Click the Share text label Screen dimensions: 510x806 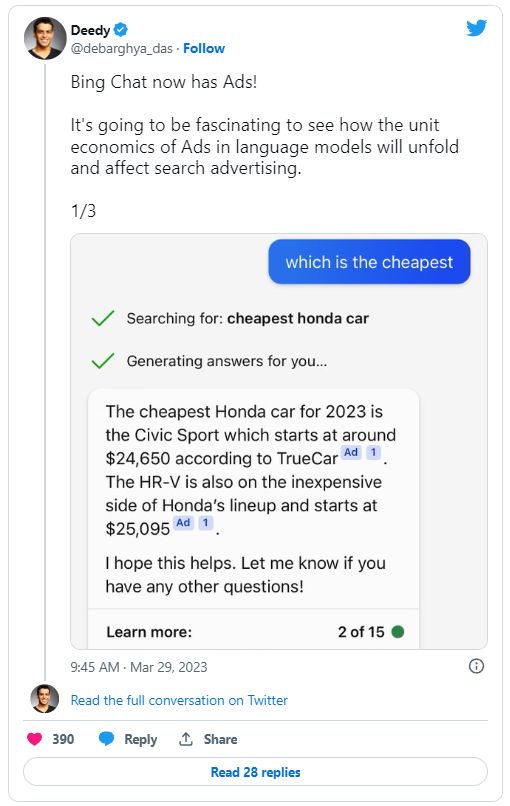[x=221, y=739]
